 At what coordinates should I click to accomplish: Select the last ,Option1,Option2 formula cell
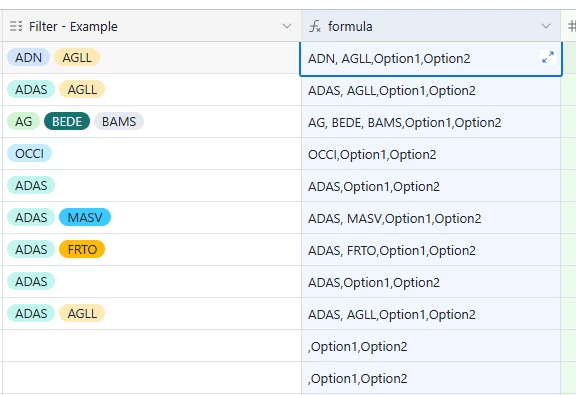tap(431, 378)
